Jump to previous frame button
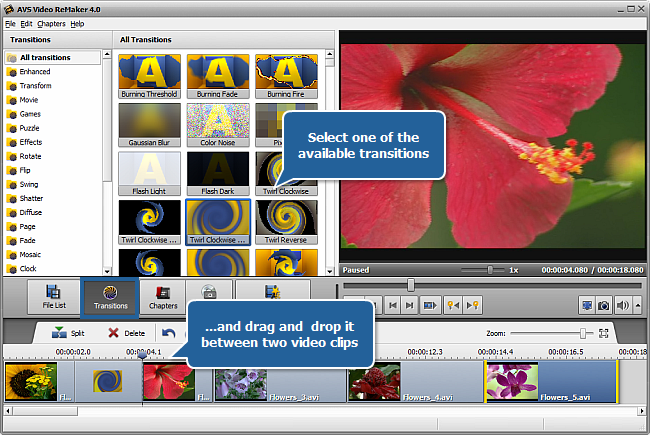This screenshot has width=650, height=435. pos(393,306)
